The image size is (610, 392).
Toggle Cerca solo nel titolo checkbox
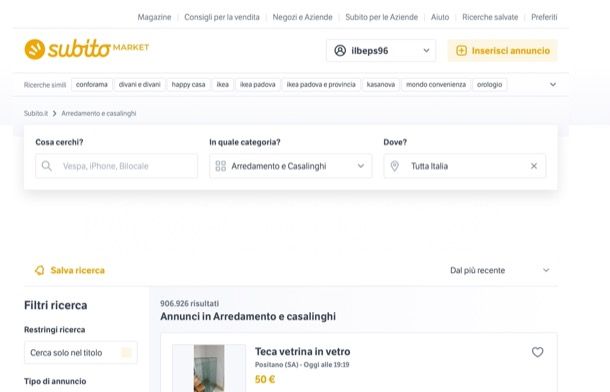126,353
